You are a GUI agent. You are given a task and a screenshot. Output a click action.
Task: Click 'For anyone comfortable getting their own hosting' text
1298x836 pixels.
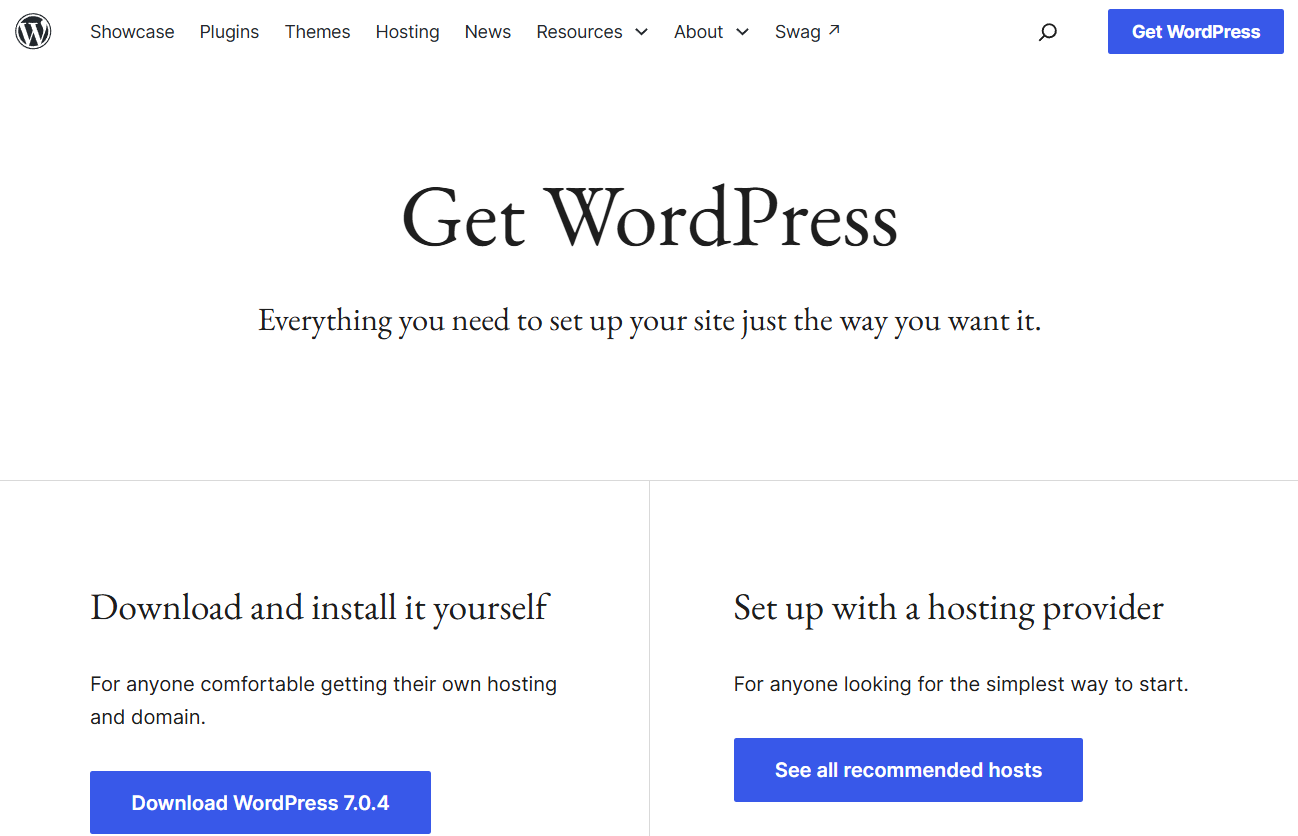tap(324, 701)
